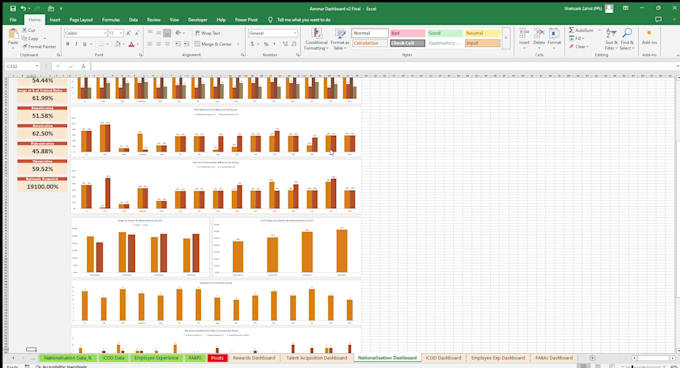Undo the last action in Quick Access Toolbar

click(x=23, y=8)
